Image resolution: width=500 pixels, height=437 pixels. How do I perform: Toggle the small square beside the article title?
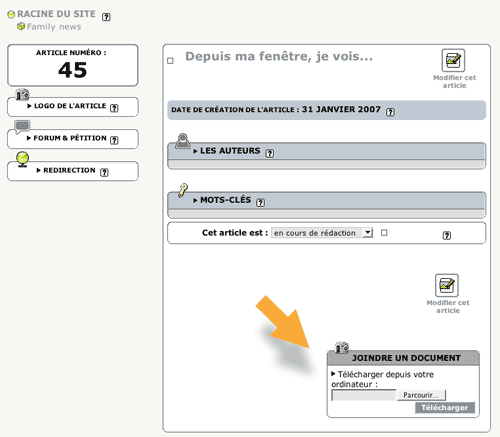170,61
